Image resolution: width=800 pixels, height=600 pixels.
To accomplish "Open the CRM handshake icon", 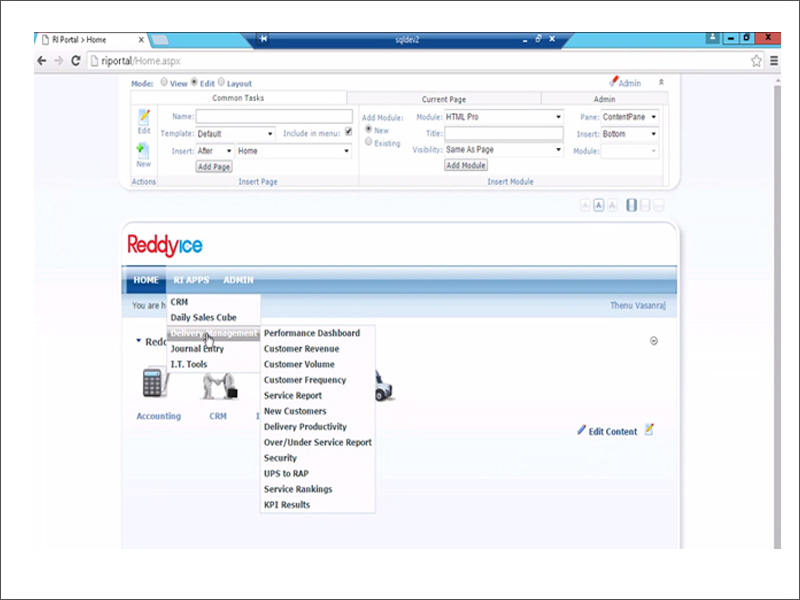I will (x=218, y=386).
